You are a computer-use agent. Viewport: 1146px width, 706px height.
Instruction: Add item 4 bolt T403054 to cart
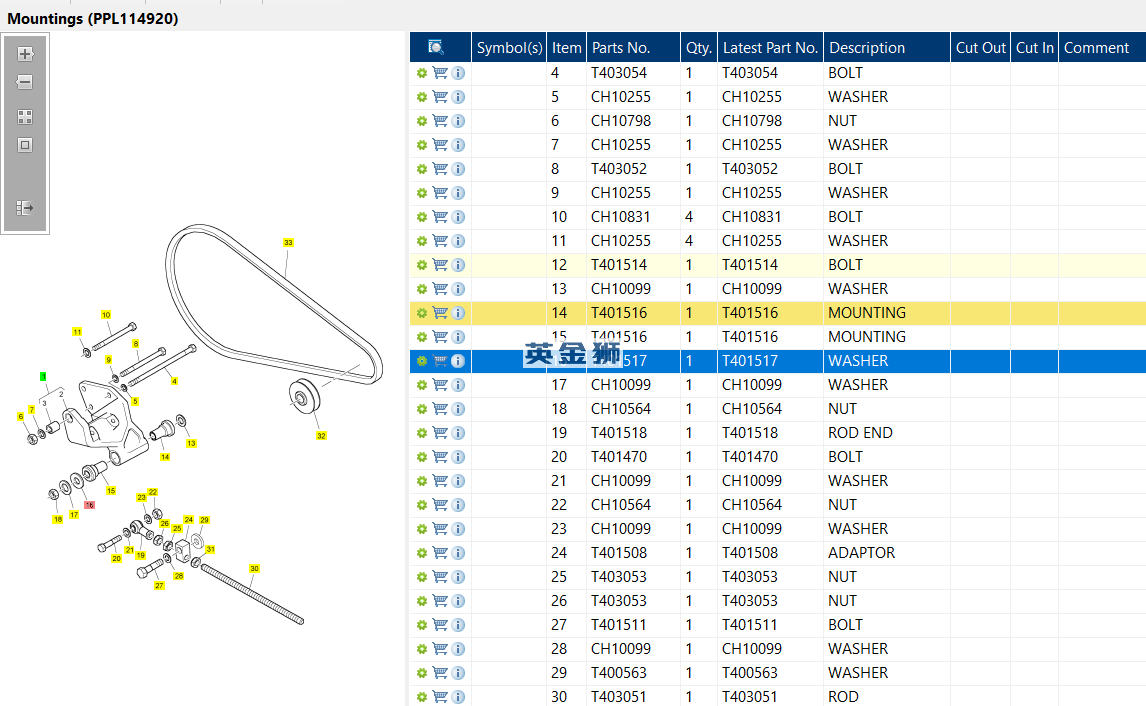pos(440,72)
